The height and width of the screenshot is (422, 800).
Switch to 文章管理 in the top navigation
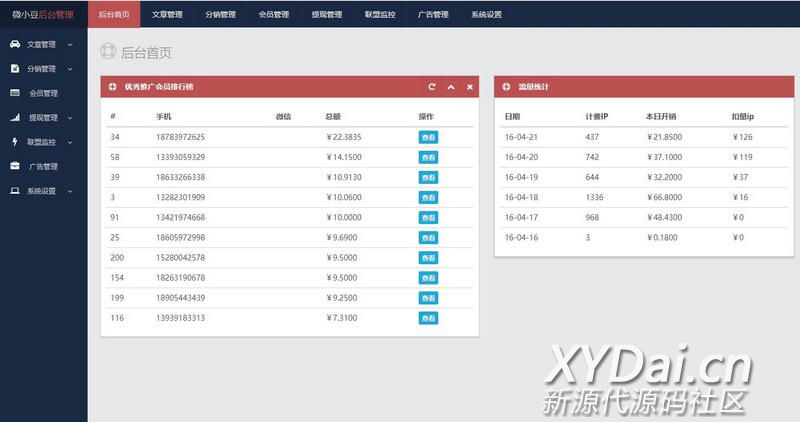tap(167, 14)
